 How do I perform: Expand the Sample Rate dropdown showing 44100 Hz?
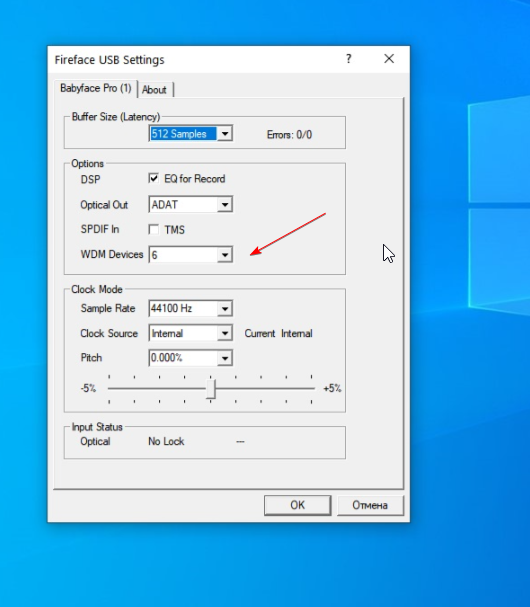(190, 309)
